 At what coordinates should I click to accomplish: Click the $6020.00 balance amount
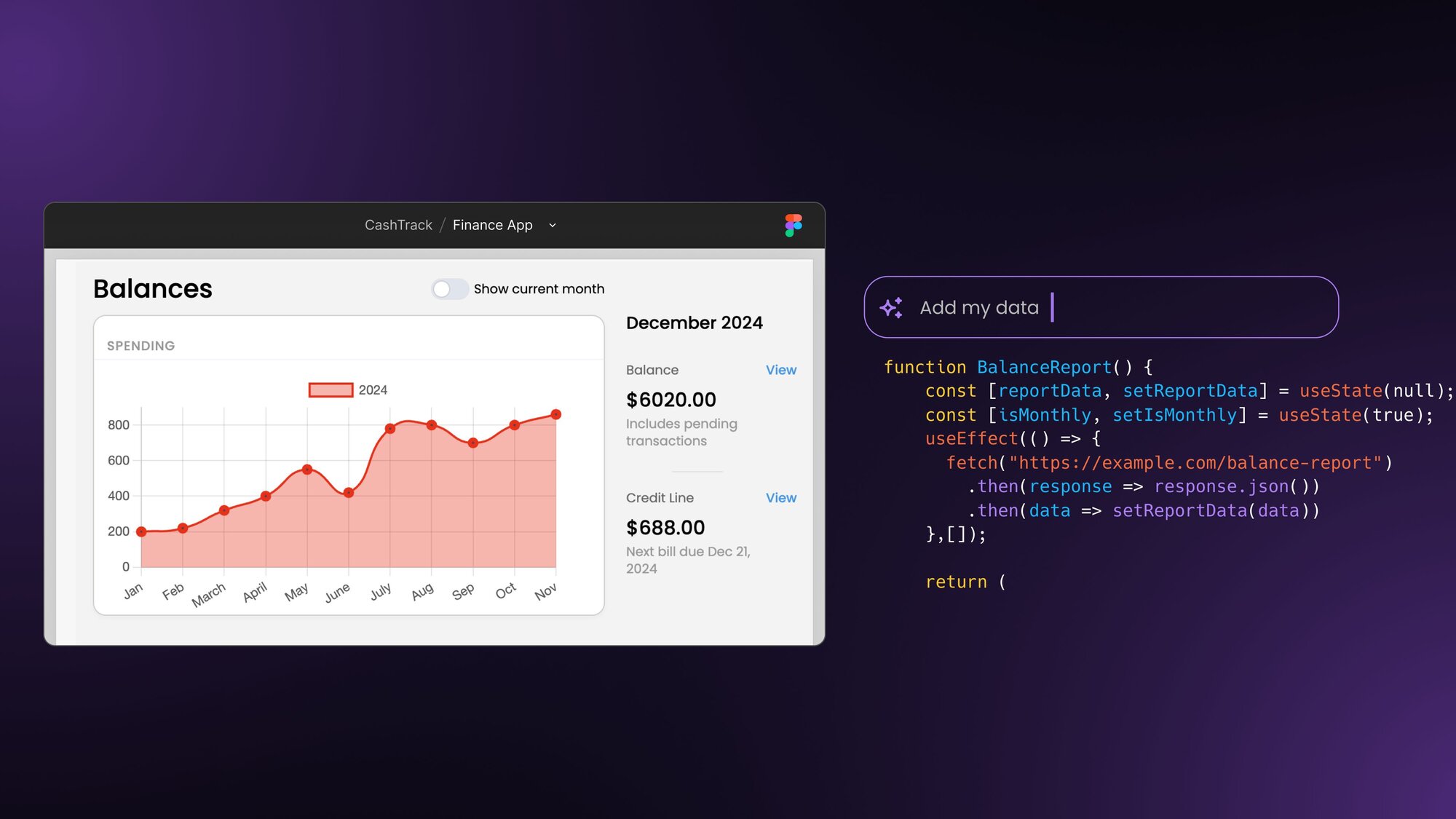click(x=671, y=400)
